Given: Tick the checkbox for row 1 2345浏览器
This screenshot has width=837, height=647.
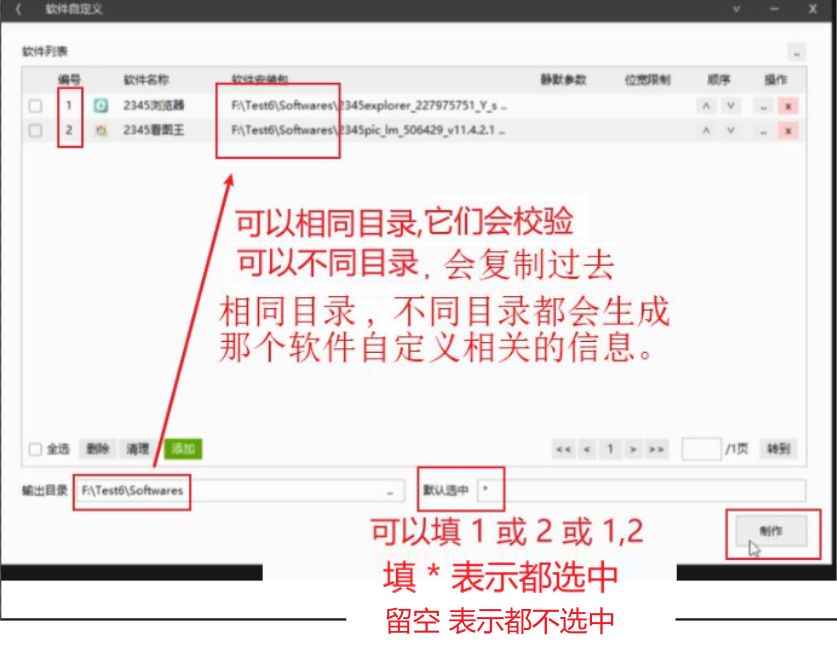Looking at the screenshot, I should (36, 106).
